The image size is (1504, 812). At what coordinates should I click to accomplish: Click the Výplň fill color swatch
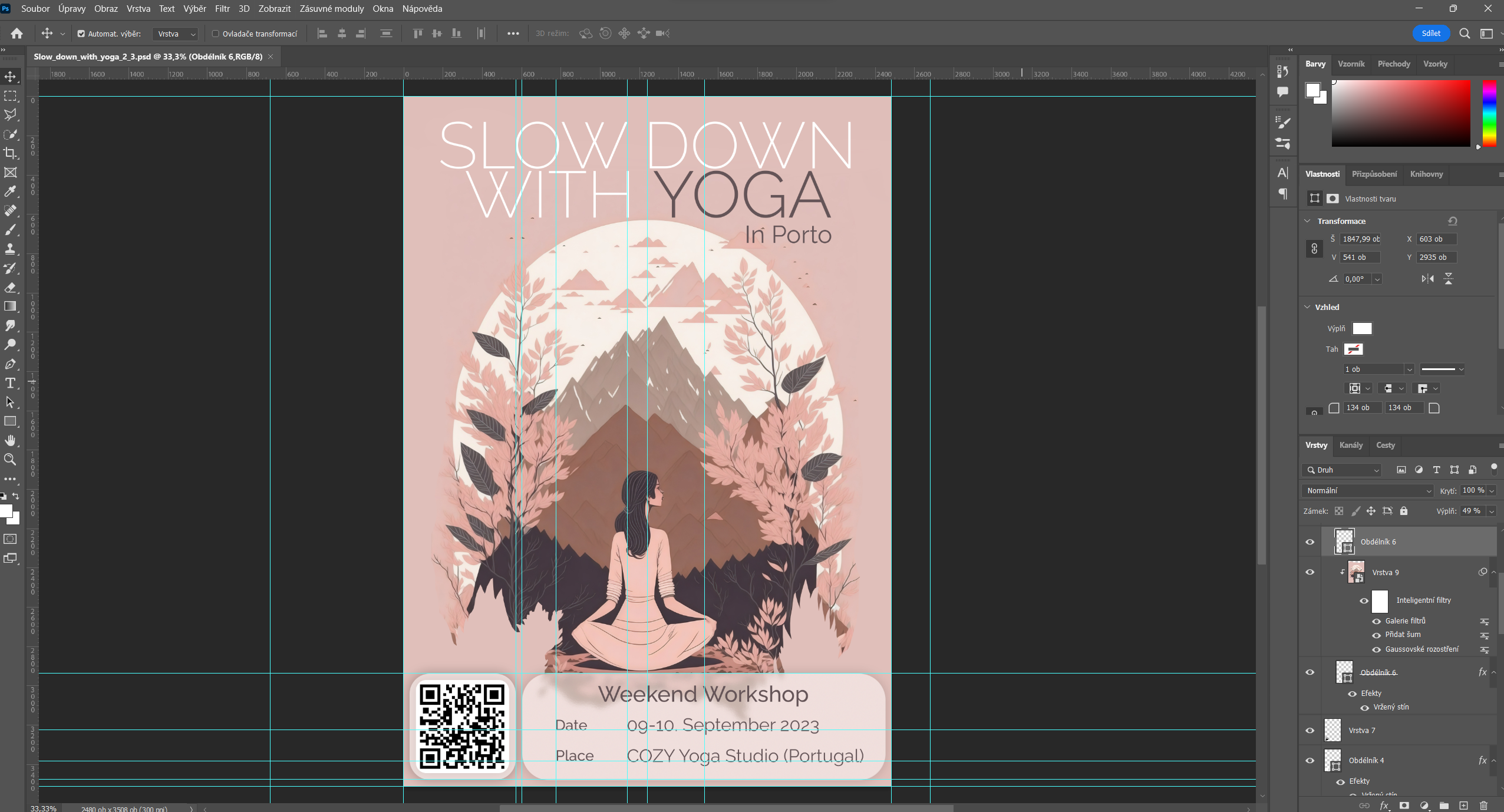pos(1361,328)
